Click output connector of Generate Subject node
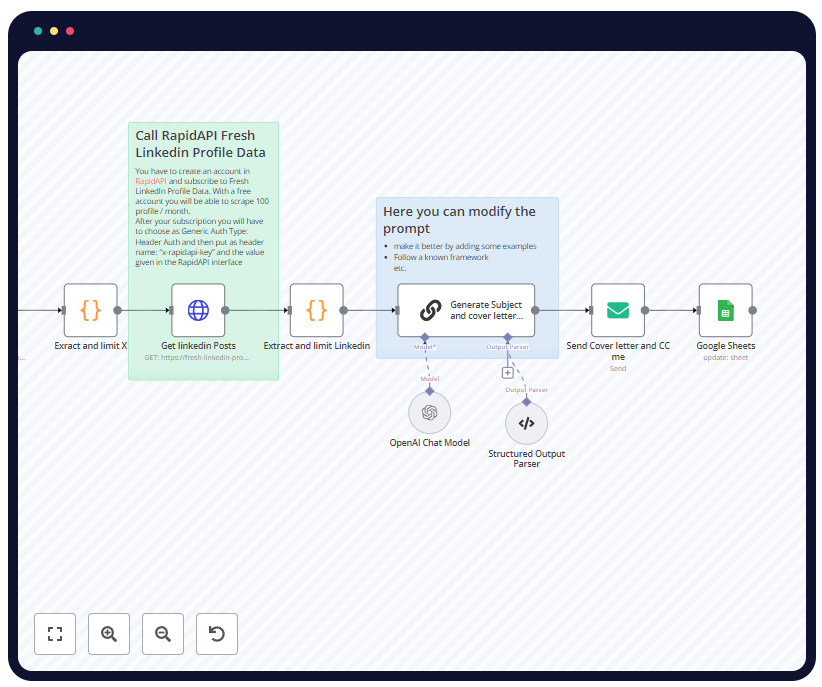Image resolution: width=822 pixels, height=687 pixels. (535, 310)
